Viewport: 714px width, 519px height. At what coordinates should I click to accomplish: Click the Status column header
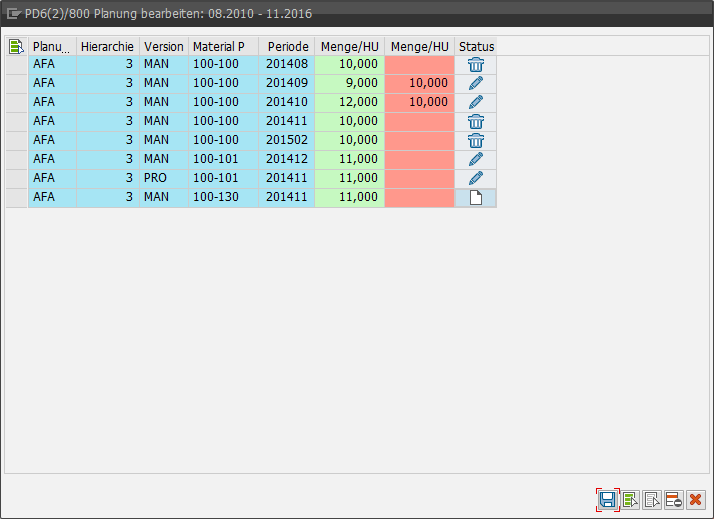[476, 46]
